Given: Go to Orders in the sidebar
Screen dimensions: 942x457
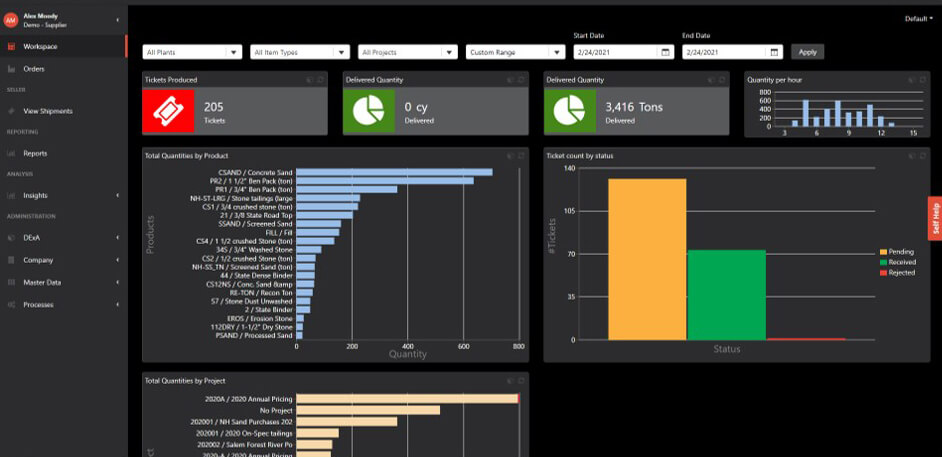Looking at the screenshot, I should [34, 69].
